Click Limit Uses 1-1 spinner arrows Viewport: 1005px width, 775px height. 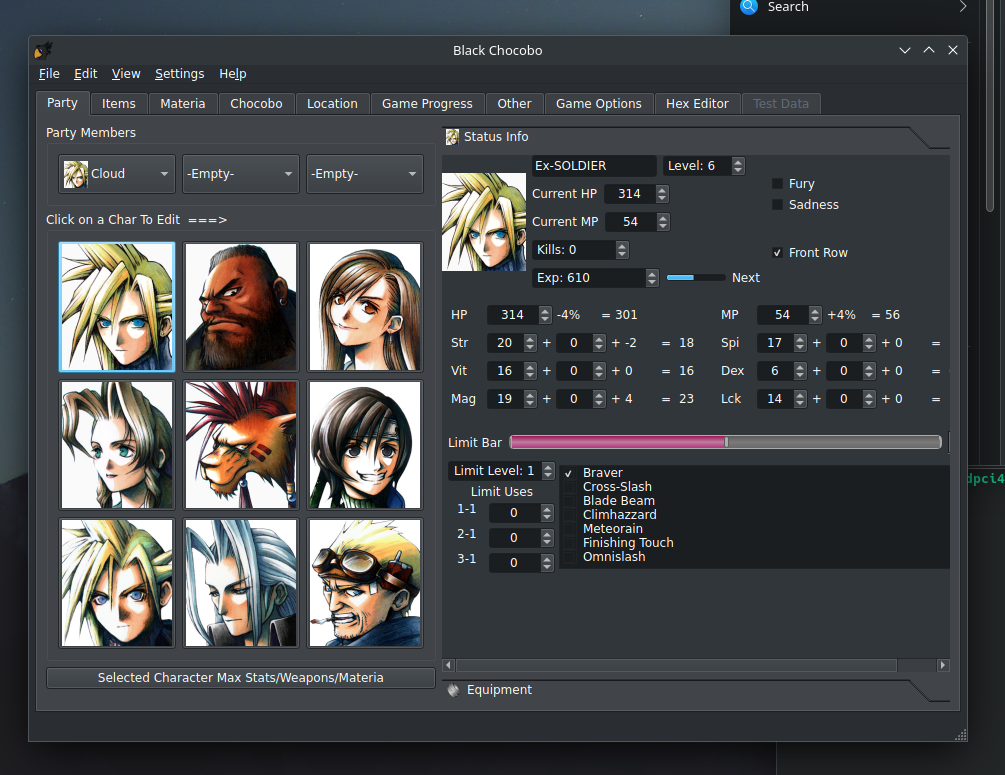(547, 513)
